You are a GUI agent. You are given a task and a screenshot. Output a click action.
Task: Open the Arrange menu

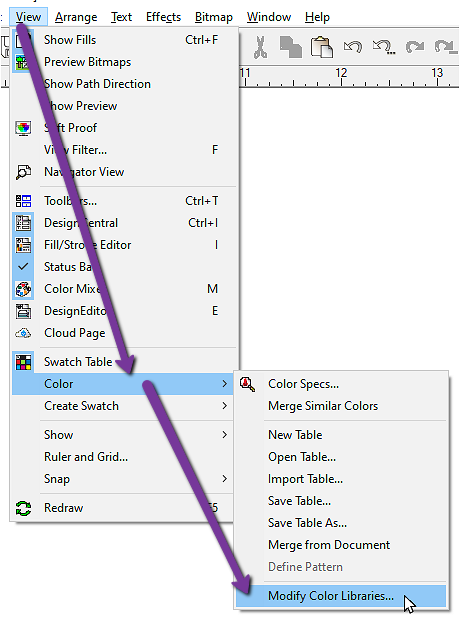(76, 17)
